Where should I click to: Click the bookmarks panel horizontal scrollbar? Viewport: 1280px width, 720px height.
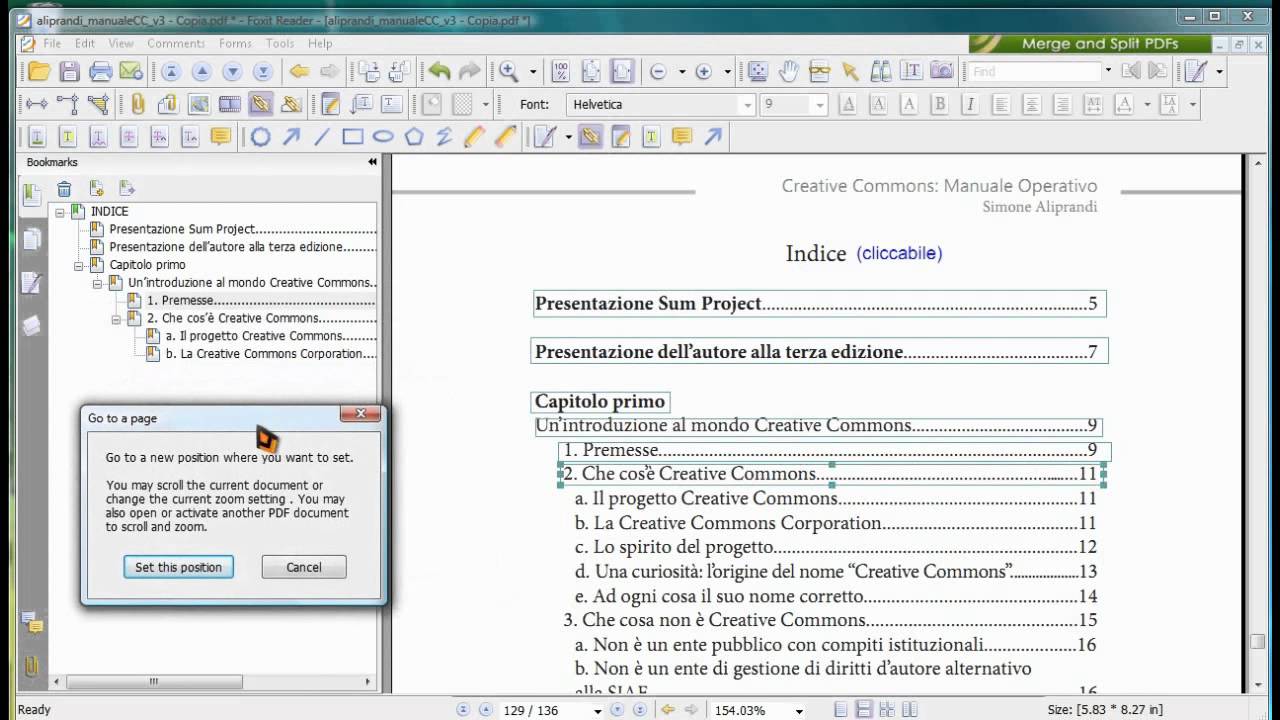pyautogui.click(x=153, y=682)
